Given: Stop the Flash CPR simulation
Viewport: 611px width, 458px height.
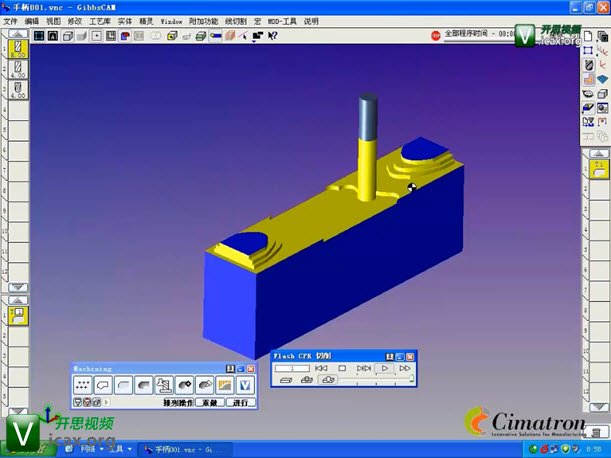Looking at the screenshot, I should click(x=342, y=368).
